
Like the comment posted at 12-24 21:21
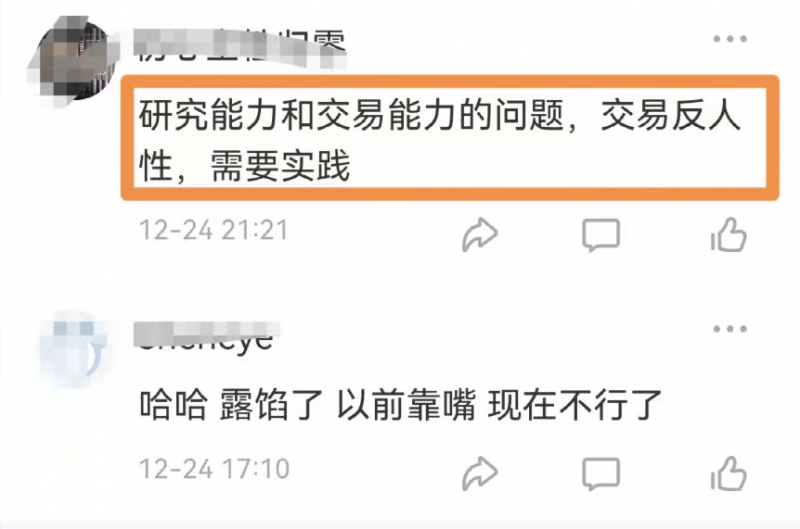(729, 235)
